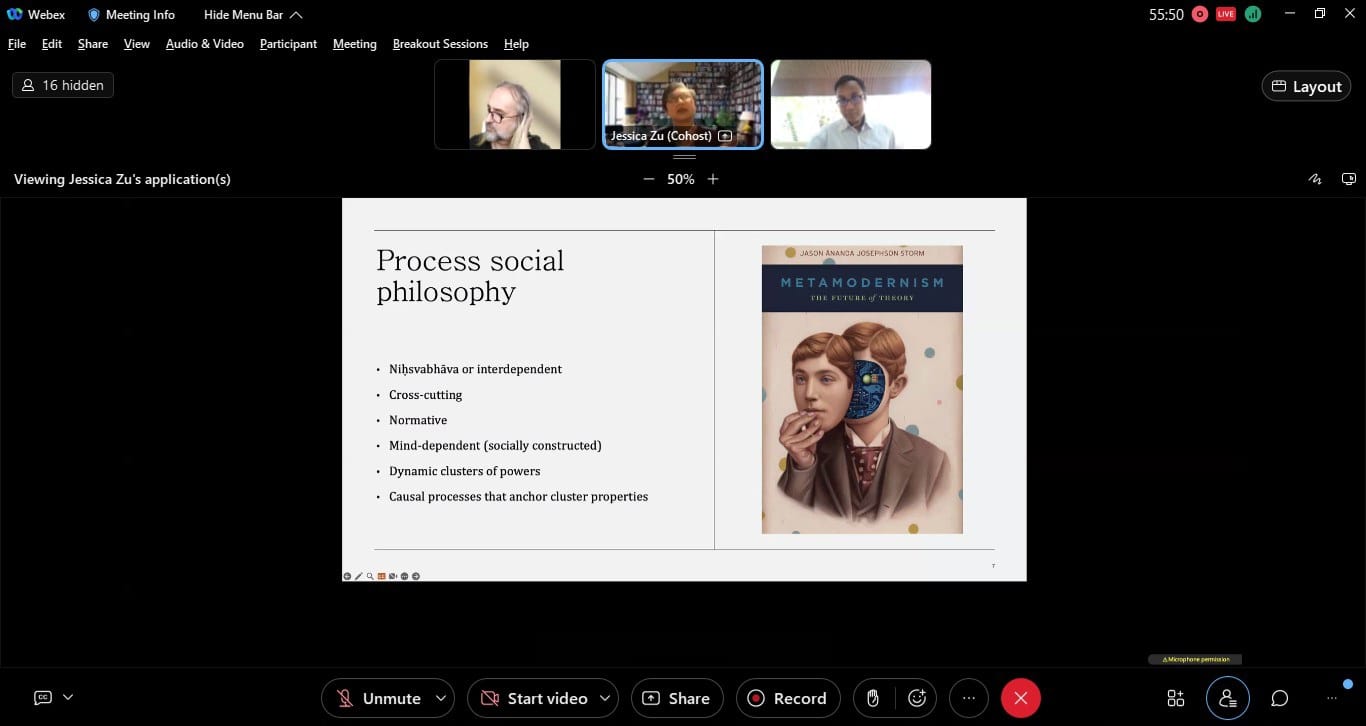Click the annotate pen icon
This screenshot has width=1366, height=726.
1315,179
